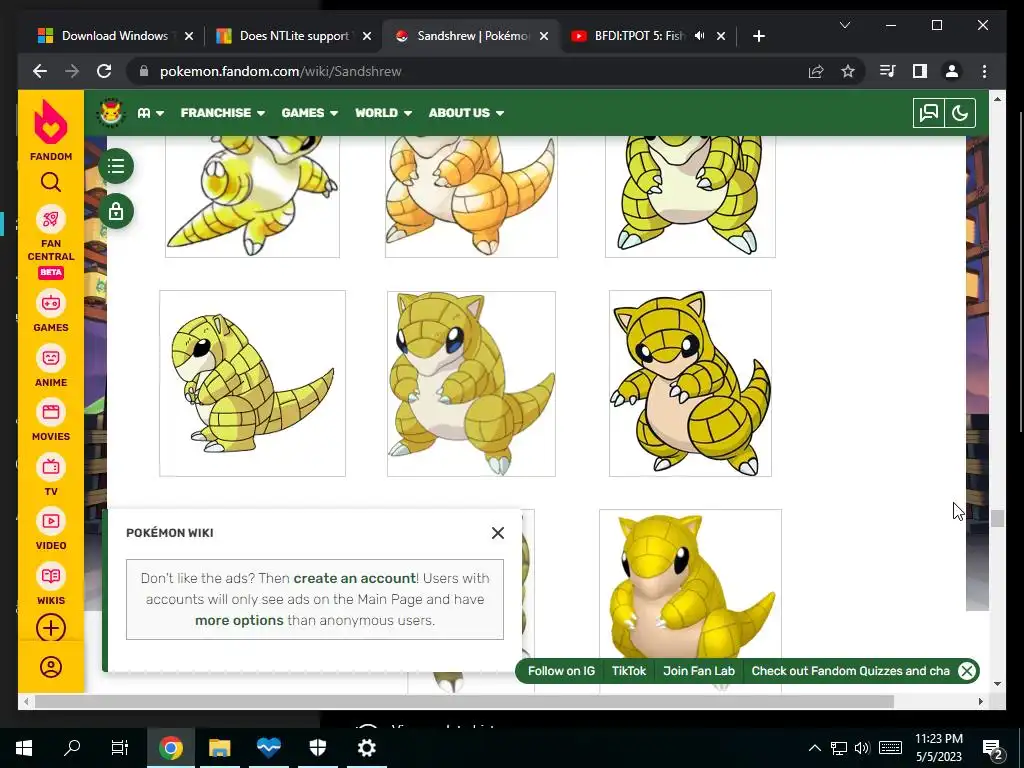The image size is (1024, 768).
Task: Open the bold-outlined Sandshrew artwork
Action: (690, 383)
